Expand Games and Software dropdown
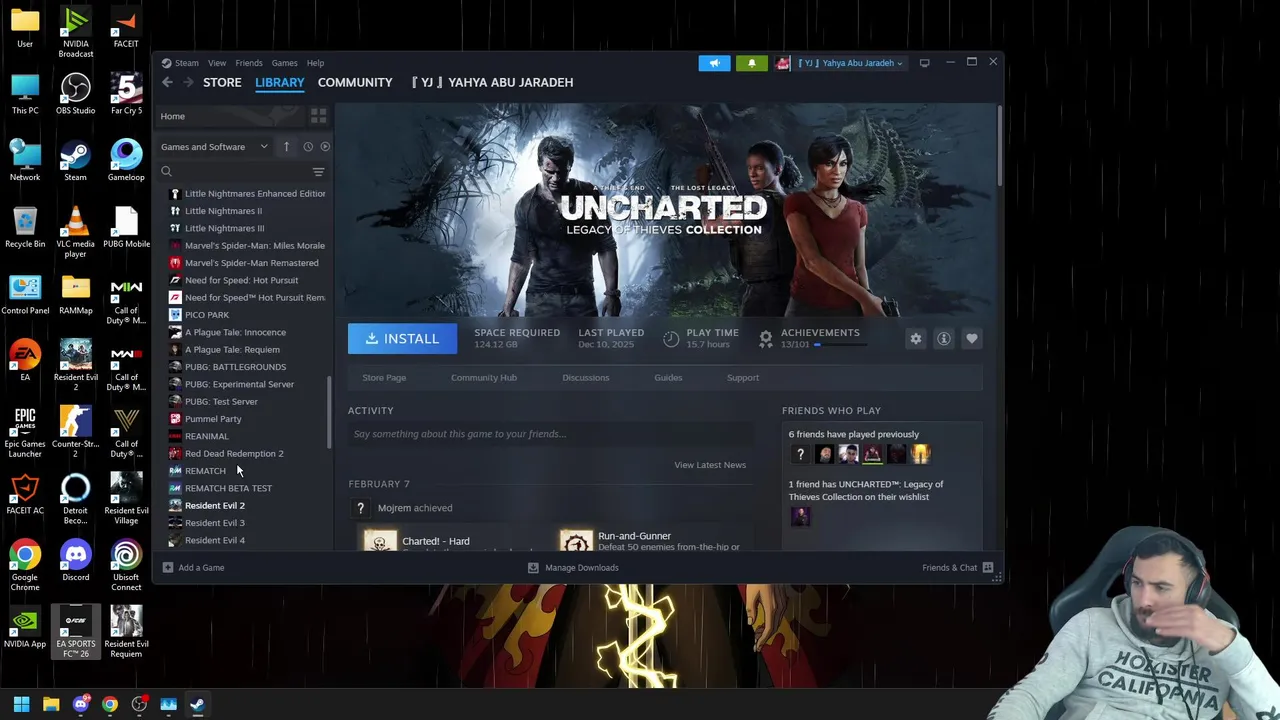This screenshot has width=1280, height=720. pyautogui.click(x=214, y=147)
